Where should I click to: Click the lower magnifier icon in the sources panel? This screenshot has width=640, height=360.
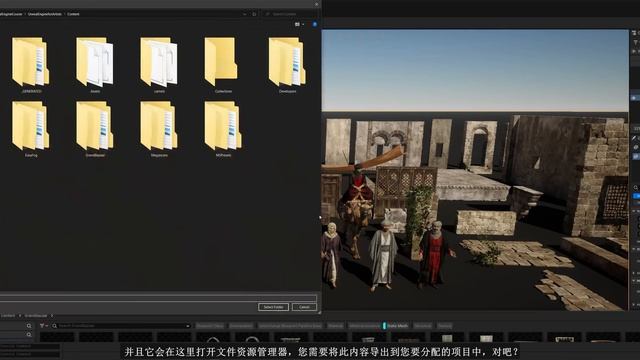pos(29,335)
